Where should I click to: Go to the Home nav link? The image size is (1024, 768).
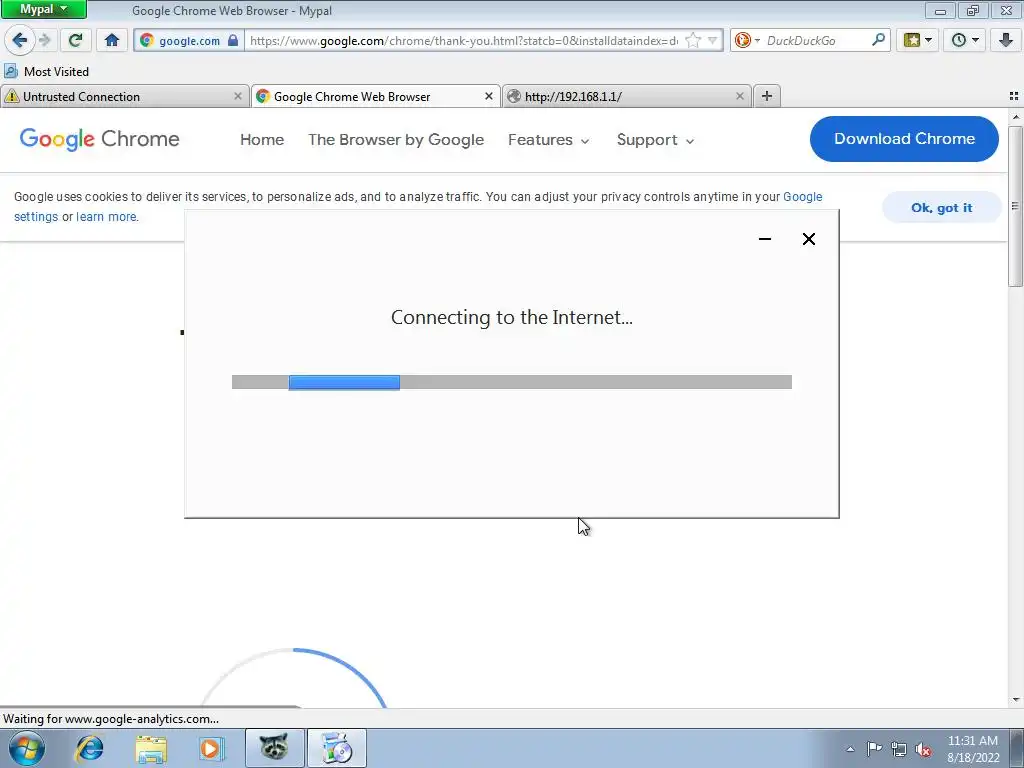[x=262, y=140]
